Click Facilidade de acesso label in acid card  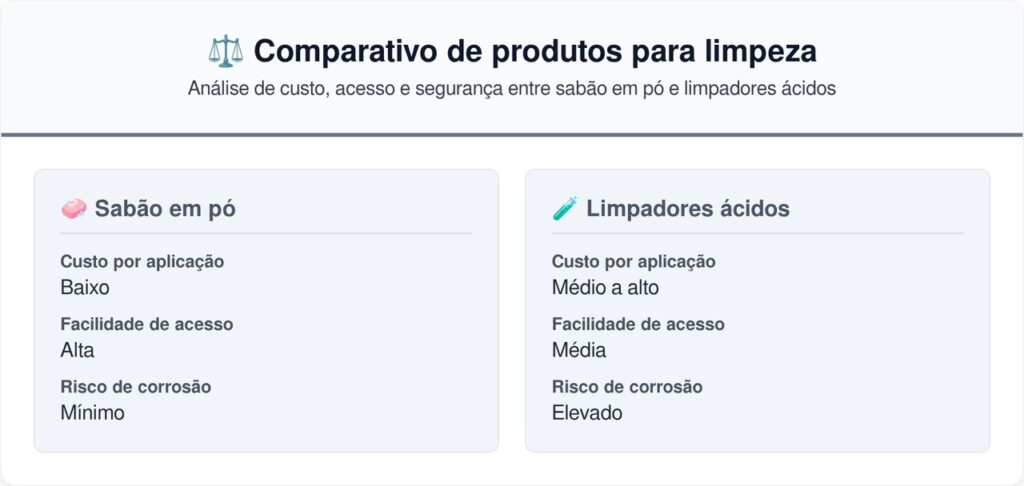tap(638, 325)
